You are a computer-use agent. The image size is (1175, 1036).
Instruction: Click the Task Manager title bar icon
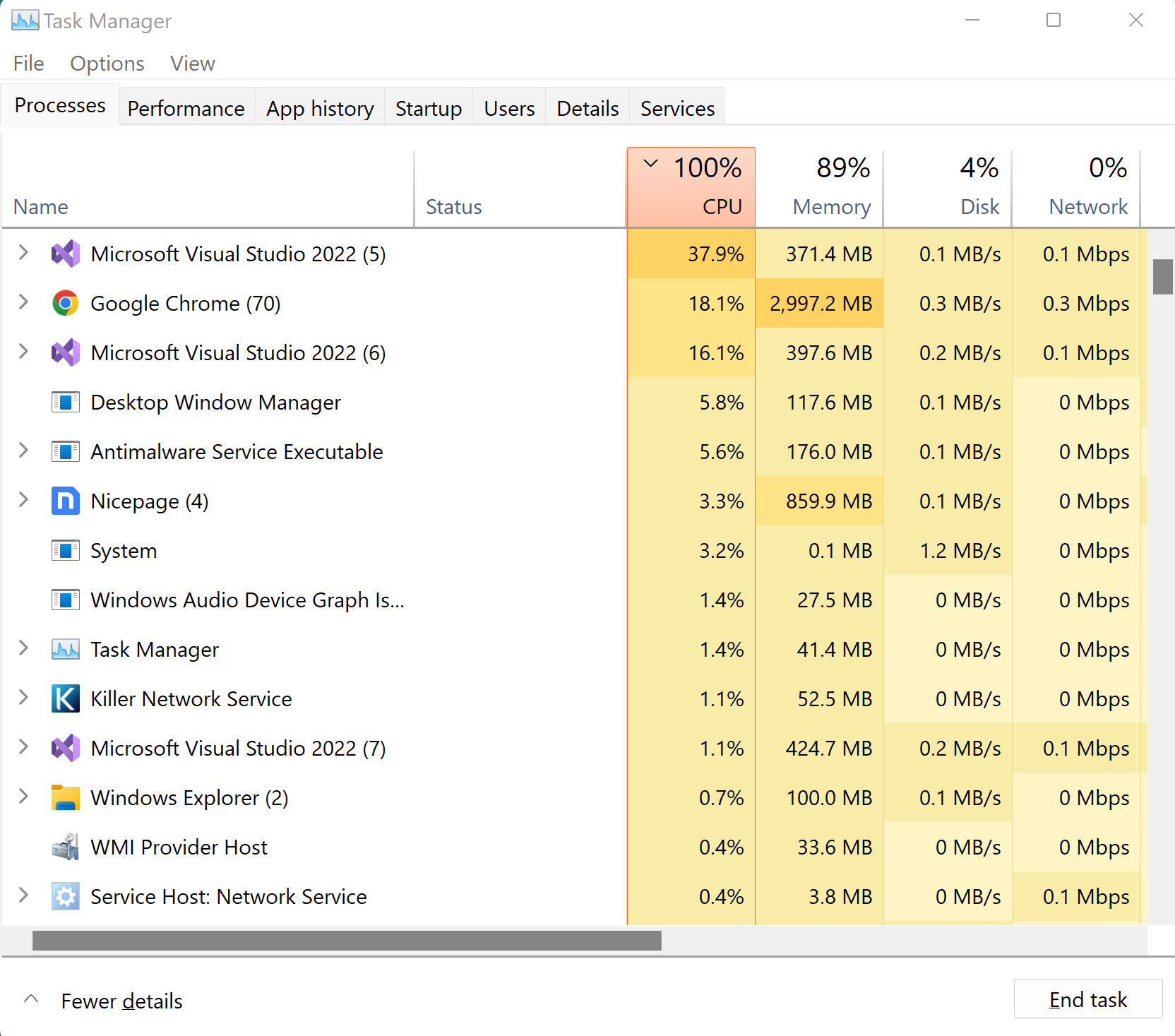(25, 20)
